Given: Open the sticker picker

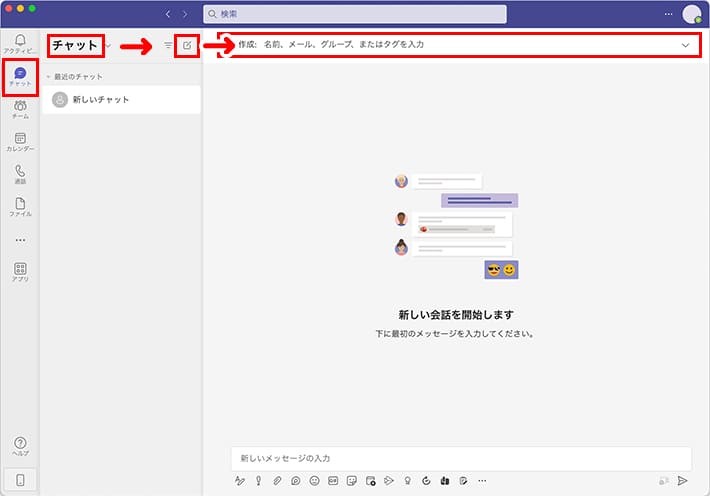Looking at the screenshot, I should [x=351, y=481].
